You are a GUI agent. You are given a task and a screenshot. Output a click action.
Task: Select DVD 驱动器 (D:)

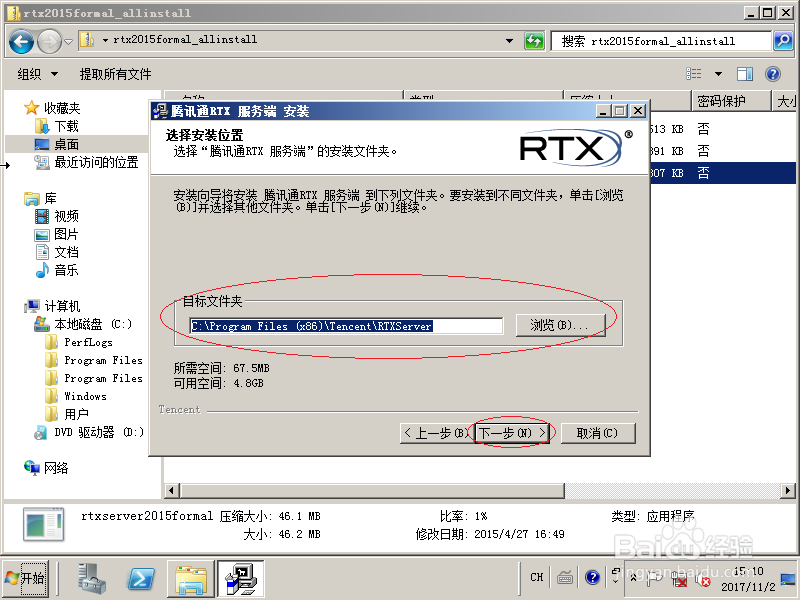[89, 433]
